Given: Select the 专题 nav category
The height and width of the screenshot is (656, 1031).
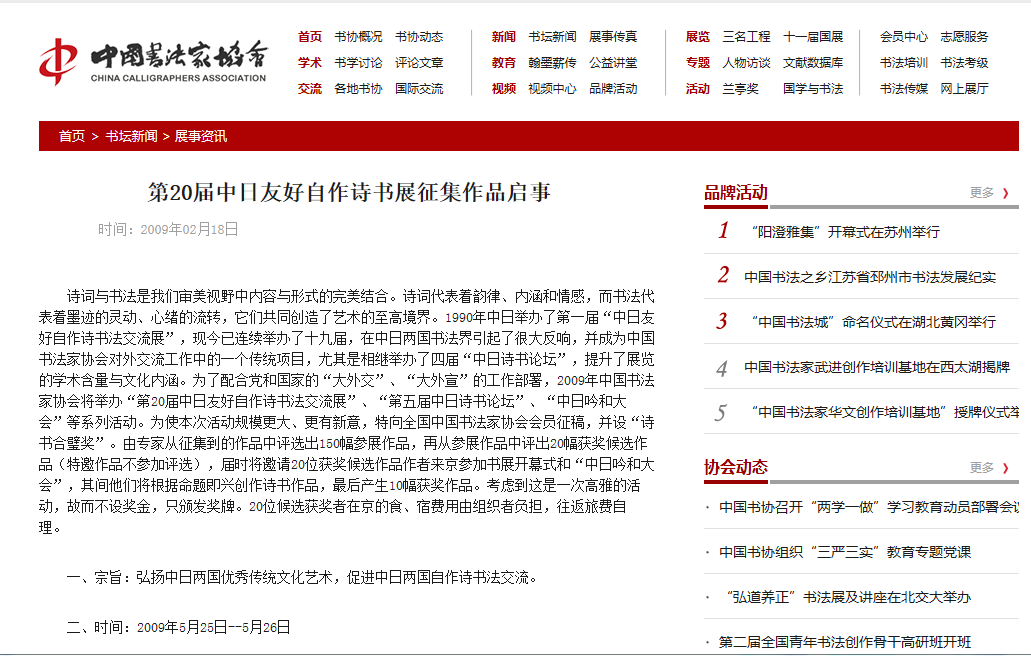Looking at the screenshot, I should (x=698, y=63).
